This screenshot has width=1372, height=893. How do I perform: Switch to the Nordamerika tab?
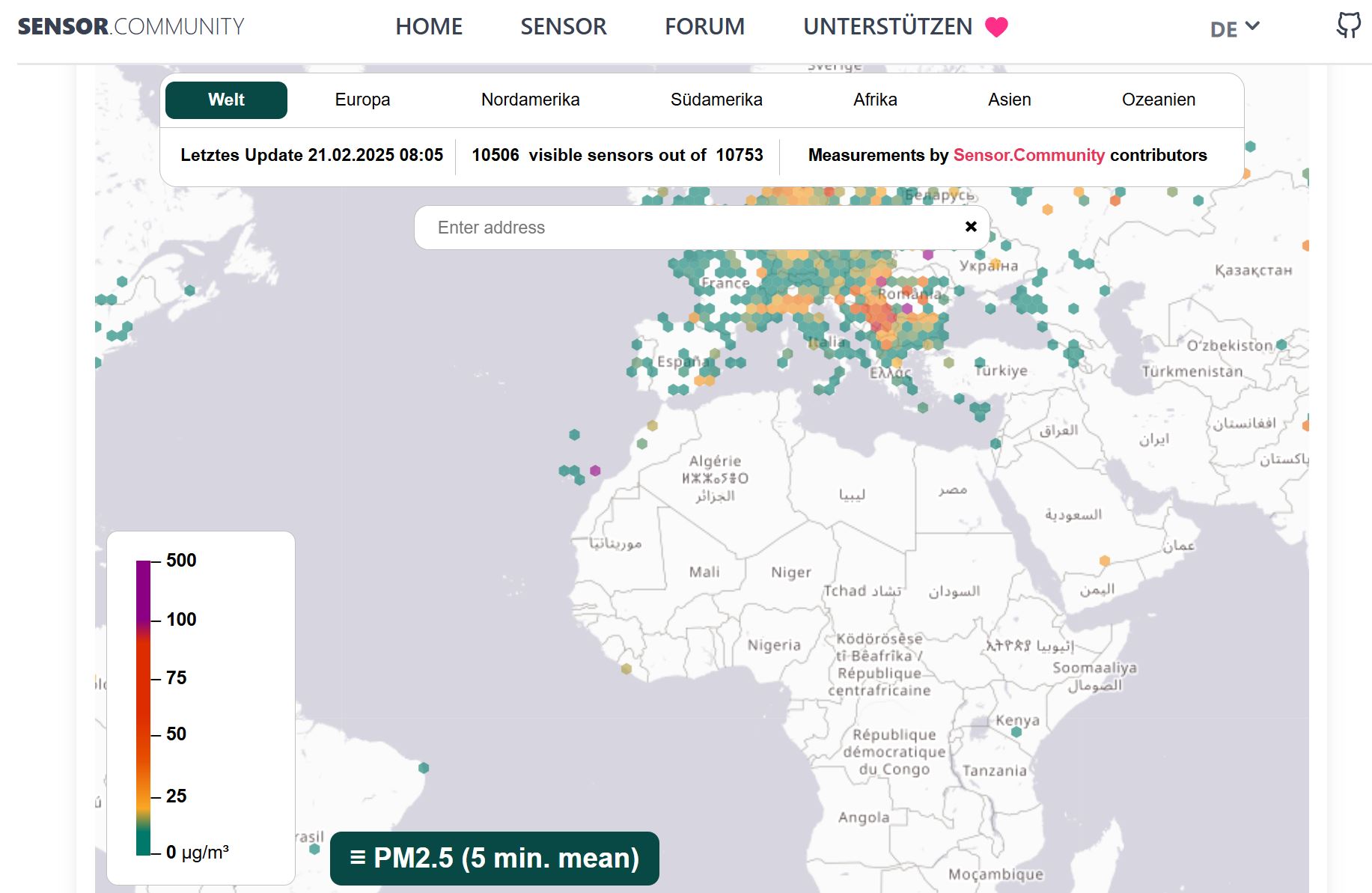(531, 99)
